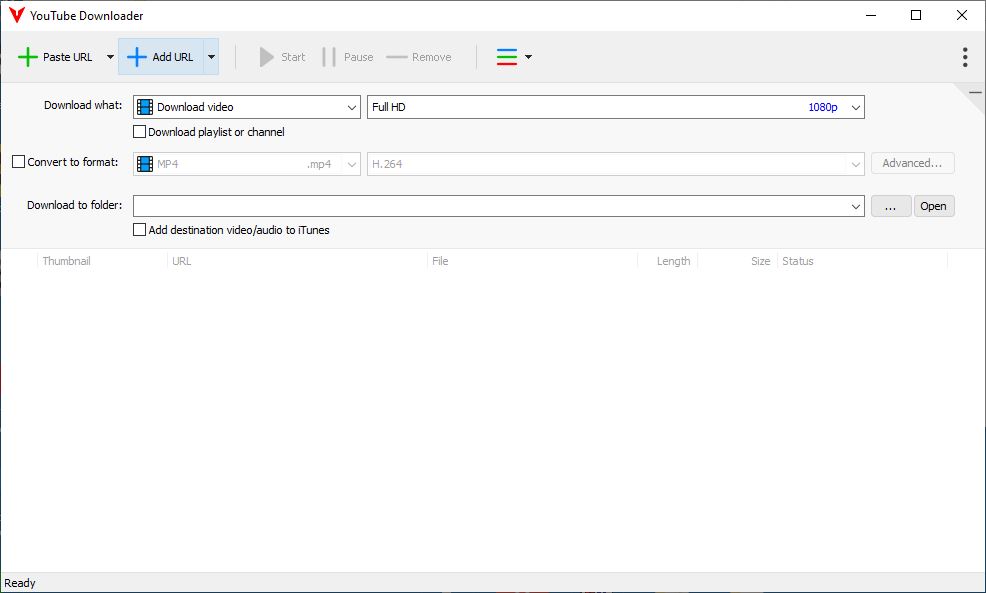Maximize the YouTube Downloader window
This screenshot has width=986, height=593.
click(x=916, y=15)
